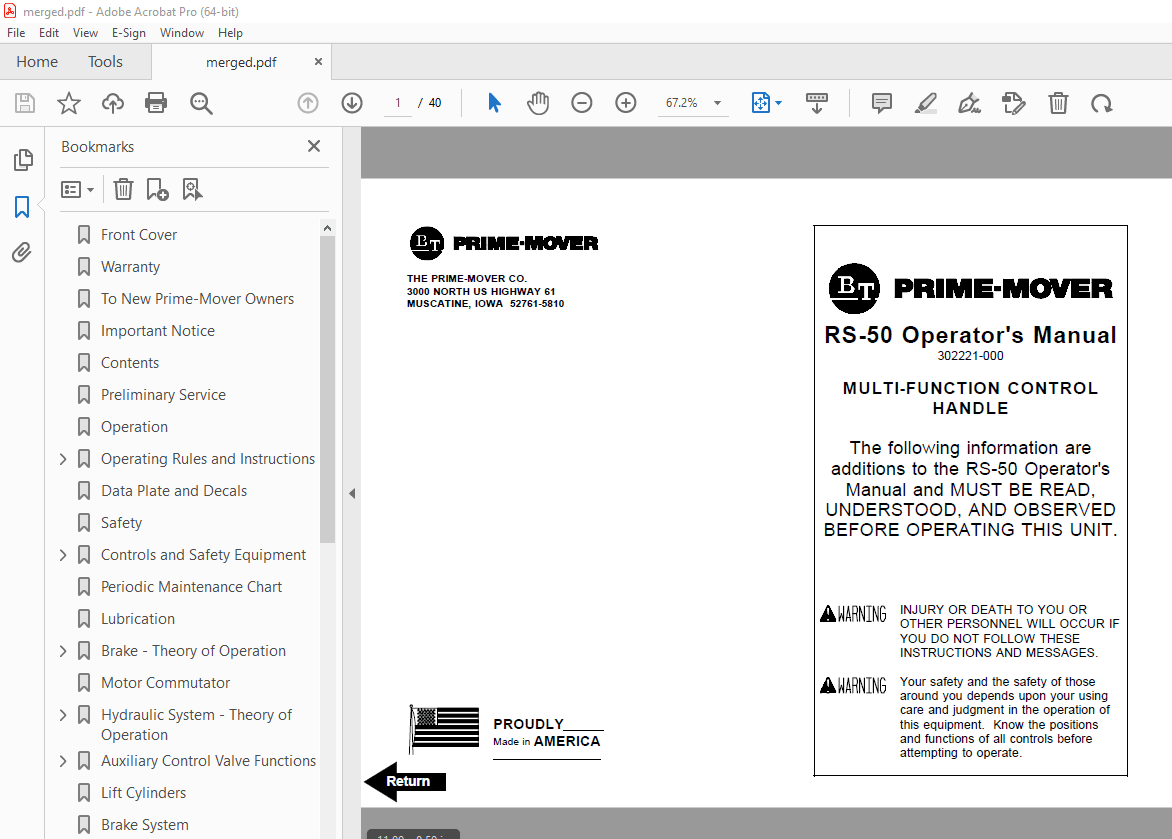1172x839 pixels.
Task: Select the Highlight text tool
Action: click(x=925, y=103)
